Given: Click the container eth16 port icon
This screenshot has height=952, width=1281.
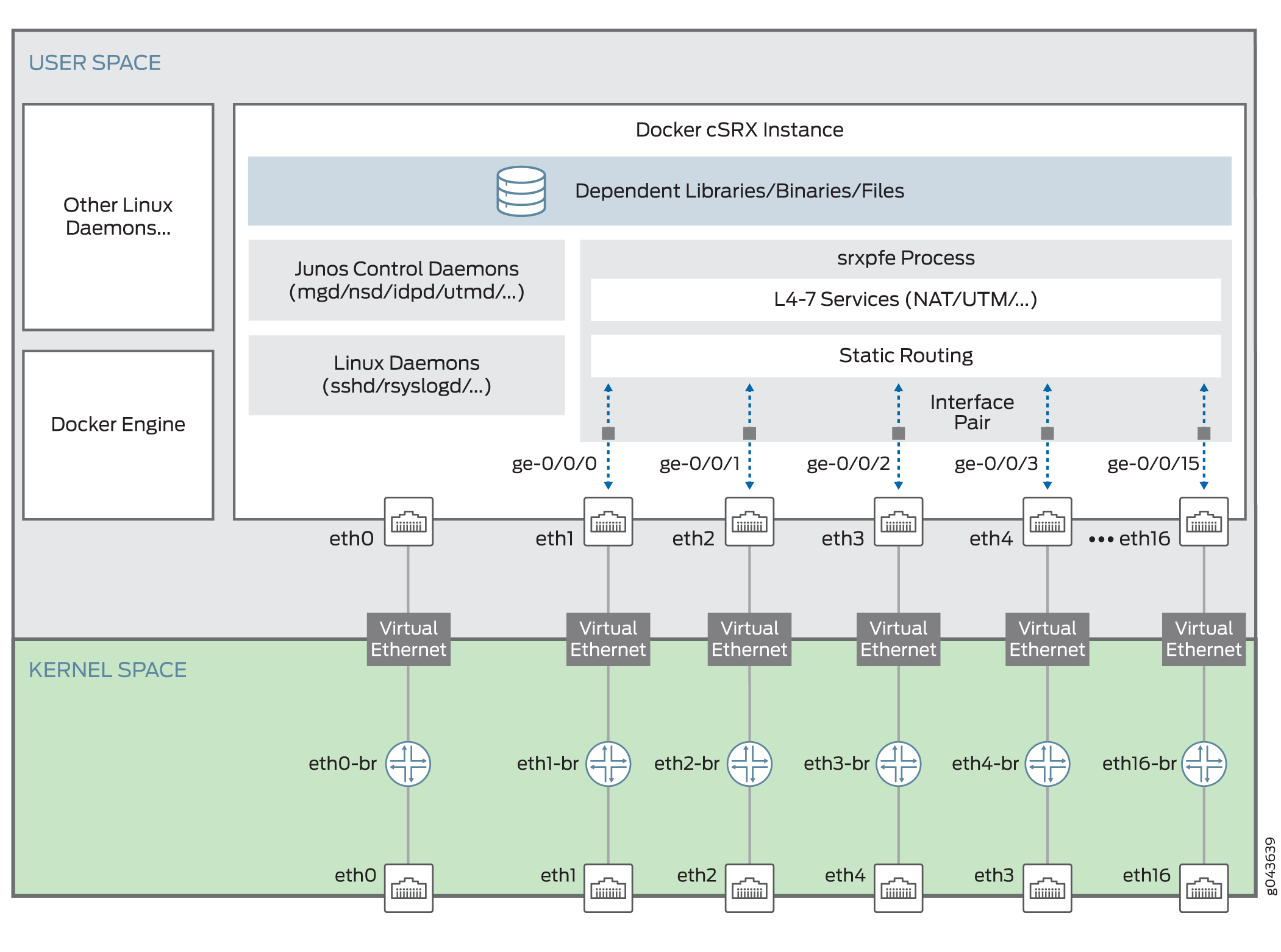Looking at the screenshot, I should click(x=1204, y=522).
